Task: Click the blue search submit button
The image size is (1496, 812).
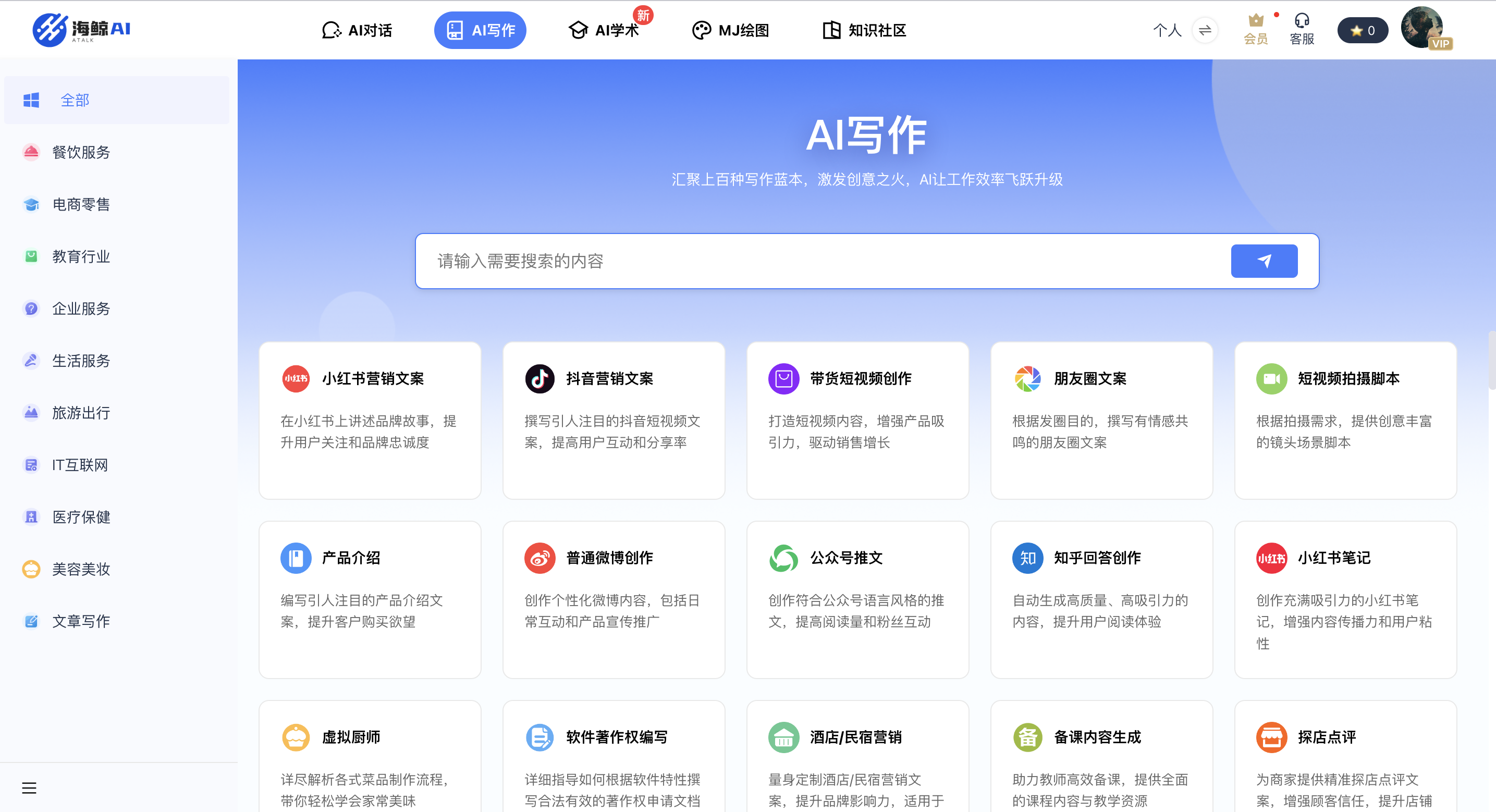Action: (x=1264, y=261)
